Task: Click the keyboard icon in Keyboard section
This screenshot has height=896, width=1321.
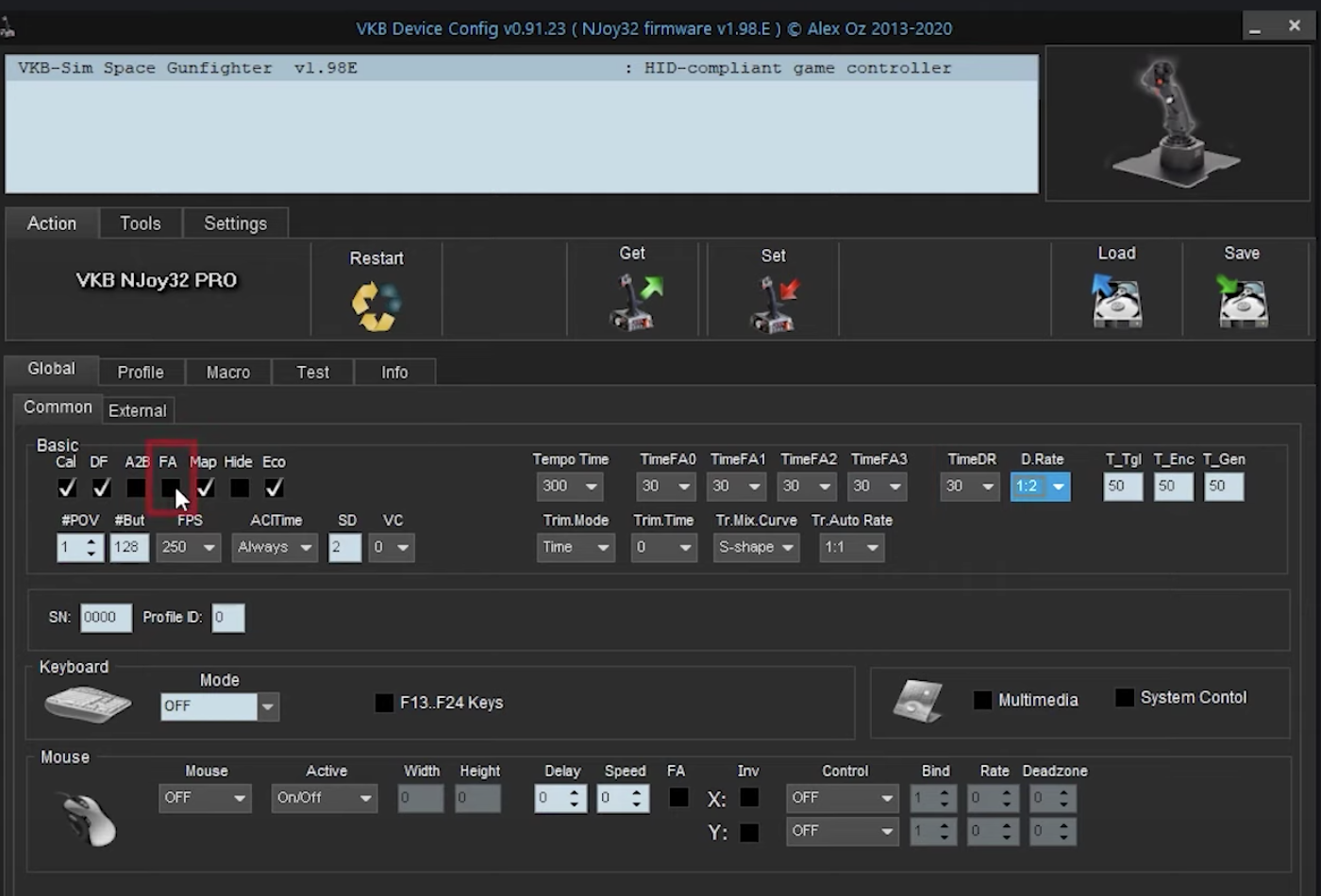Action: tap(88, 705)
